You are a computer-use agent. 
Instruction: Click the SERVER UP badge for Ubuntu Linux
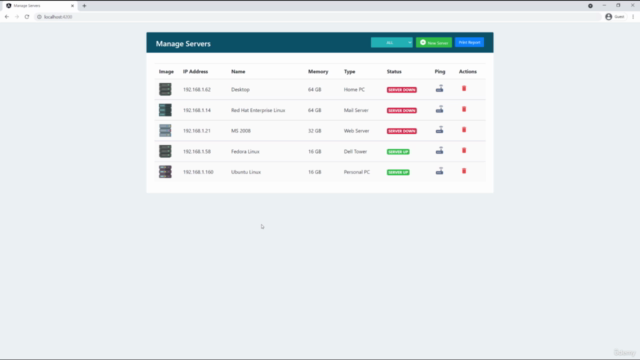click(398, 172)
